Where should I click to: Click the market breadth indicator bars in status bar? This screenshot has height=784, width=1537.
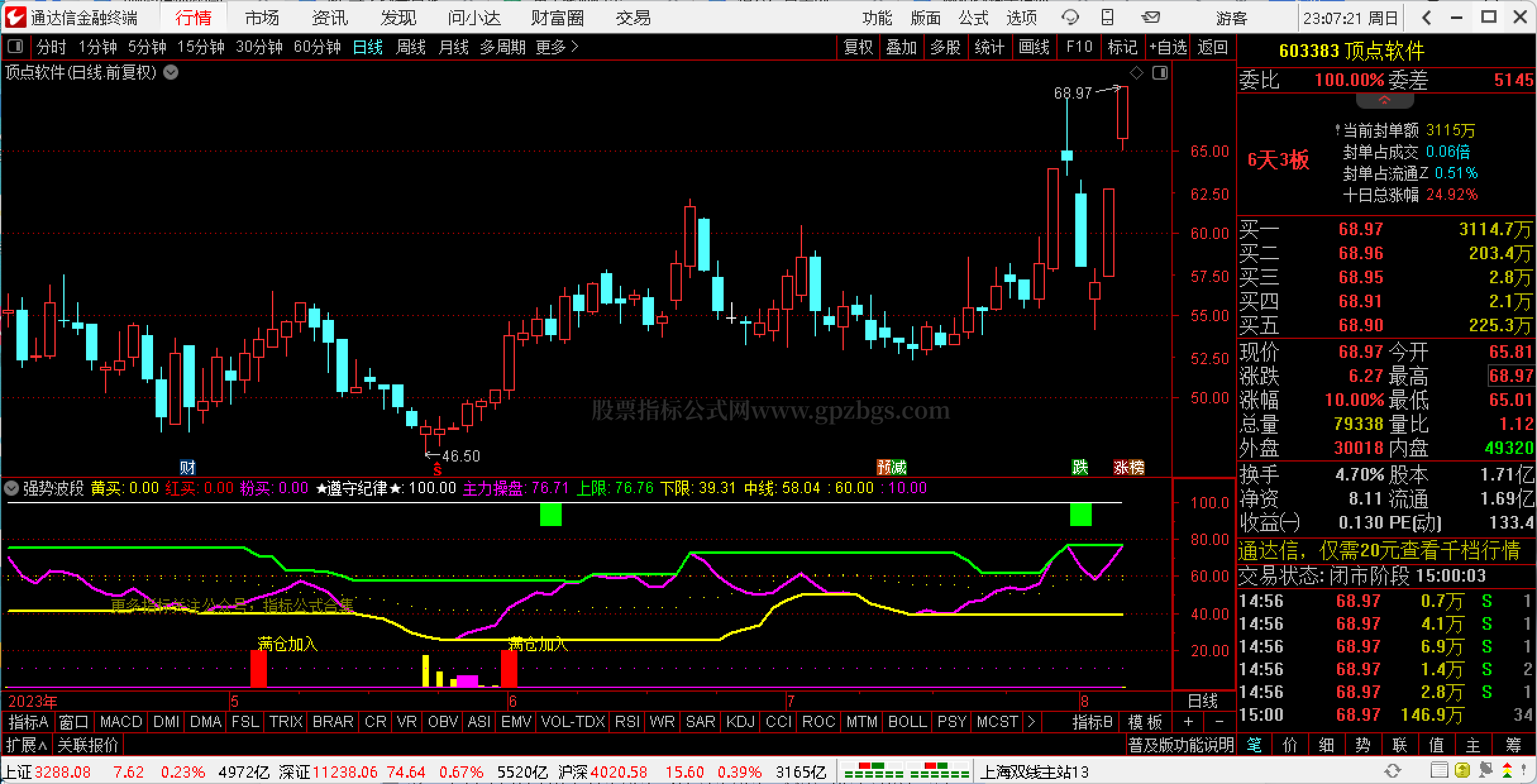coord(906,771)
